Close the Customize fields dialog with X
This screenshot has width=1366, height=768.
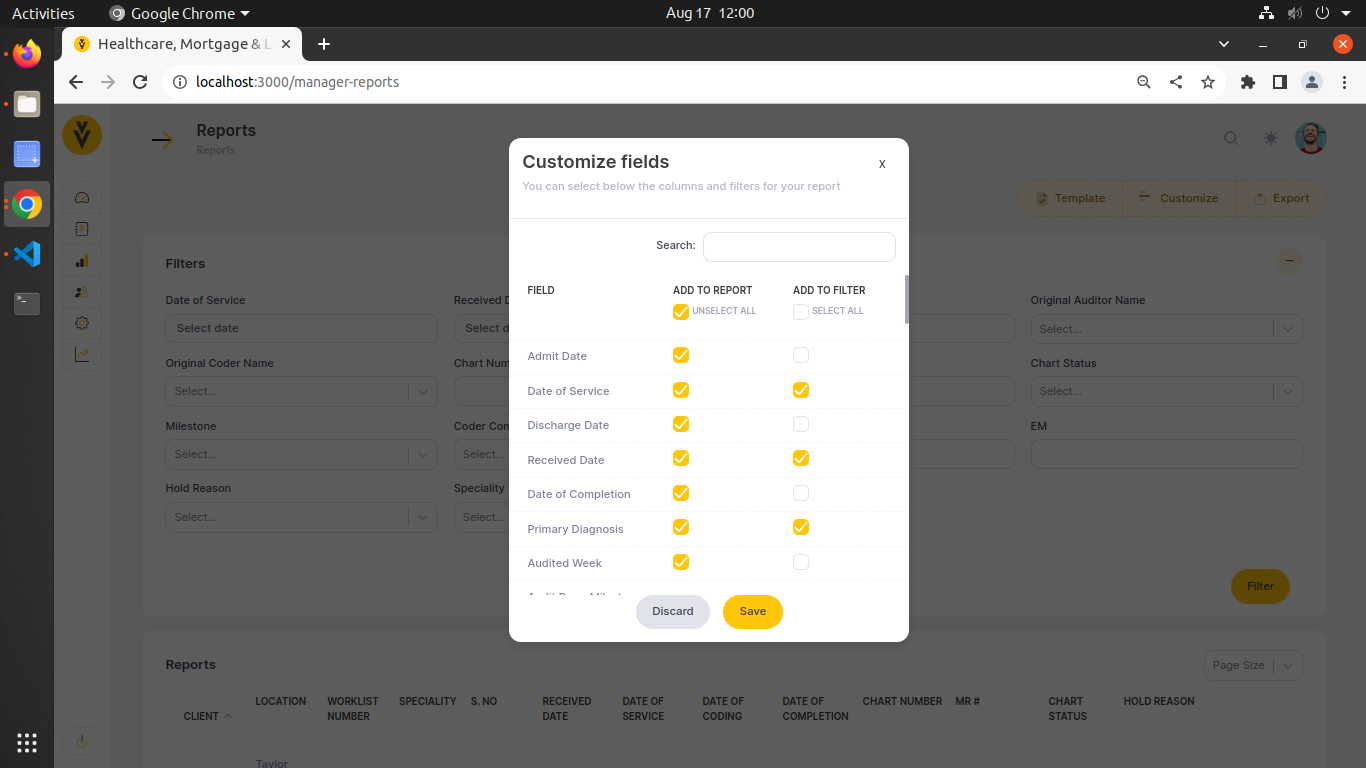[x=881, y=164]
